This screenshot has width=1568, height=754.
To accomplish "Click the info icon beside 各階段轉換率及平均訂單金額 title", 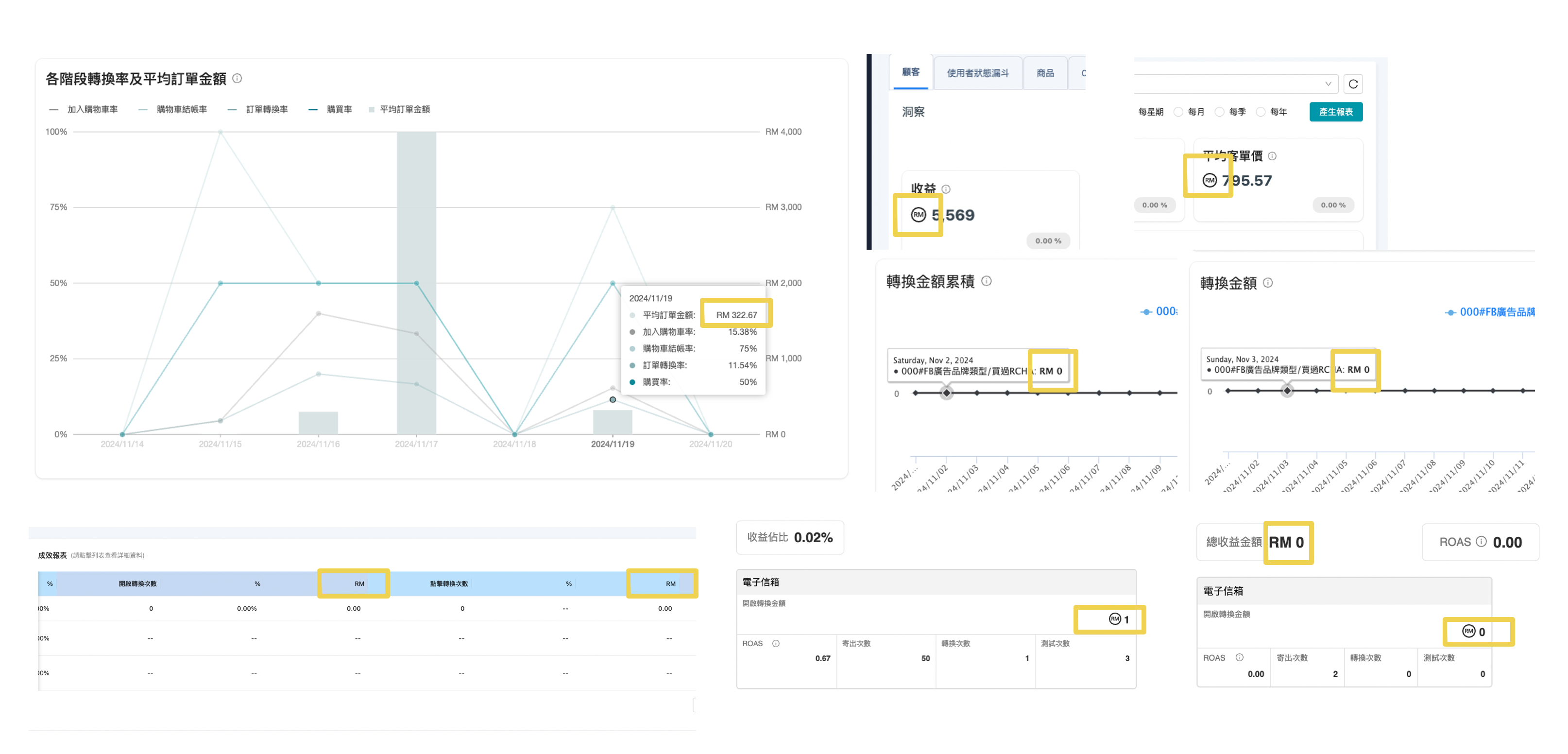I will pos(238,79).
